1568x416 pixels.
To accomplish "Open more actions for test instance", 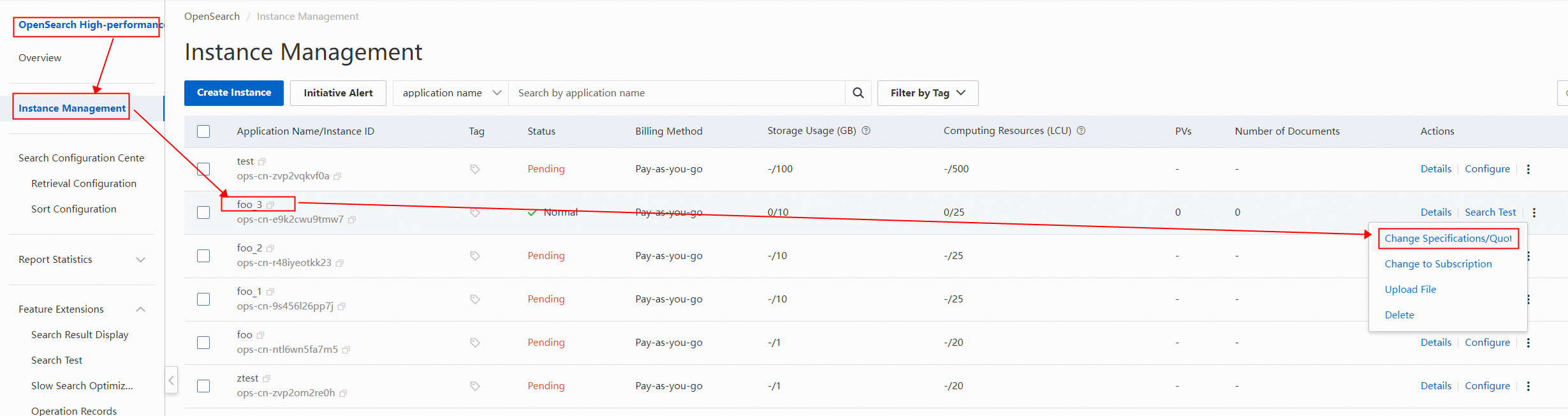I will pyautogui.click(x=1528, y=169).
